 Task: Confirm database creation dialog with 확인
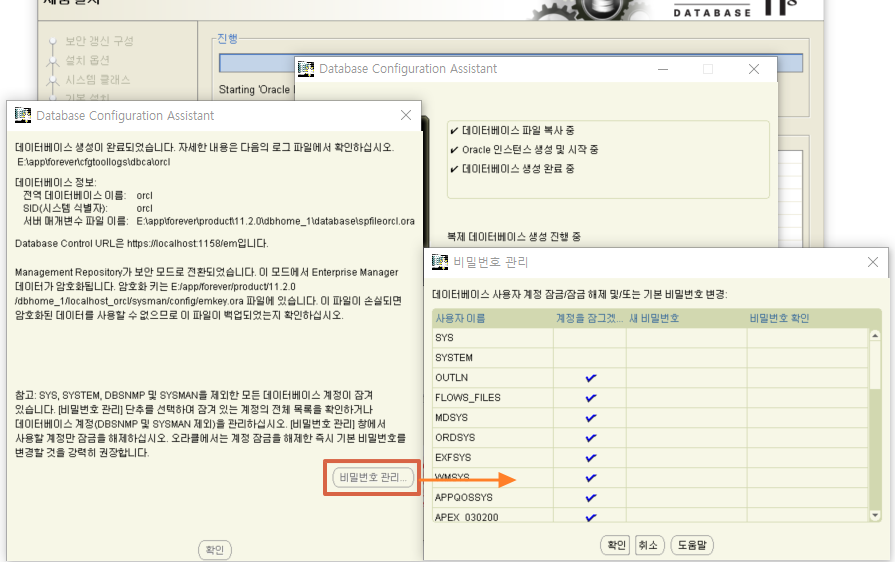(x=215, y=549)
